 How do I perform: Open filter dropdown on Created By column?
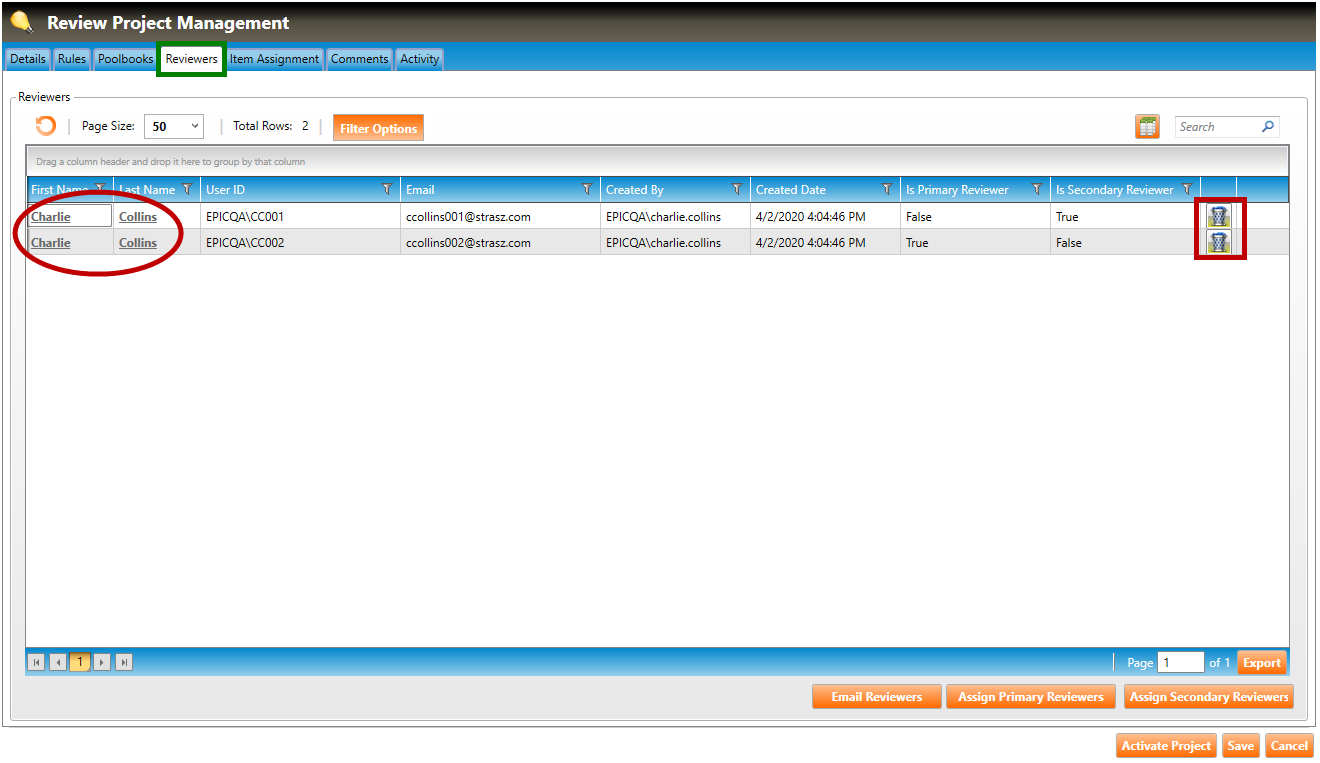pos(737,190)
